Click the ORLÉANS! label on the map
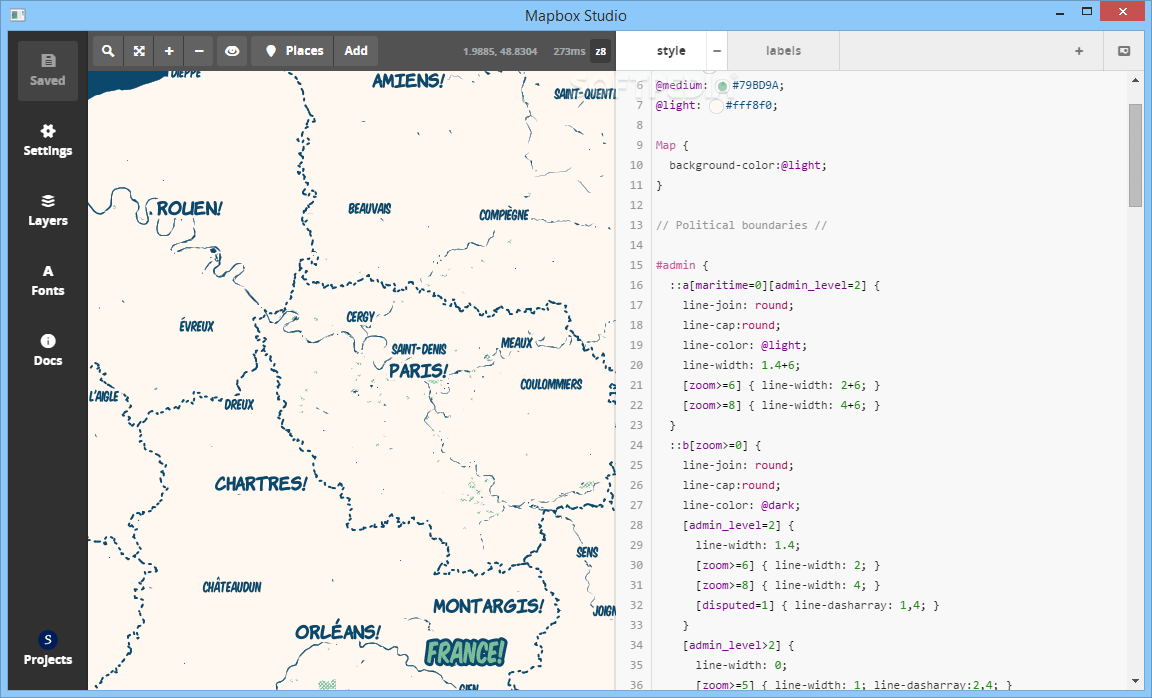The height and width of the screenshot is (698, 1152). (338, 632)
